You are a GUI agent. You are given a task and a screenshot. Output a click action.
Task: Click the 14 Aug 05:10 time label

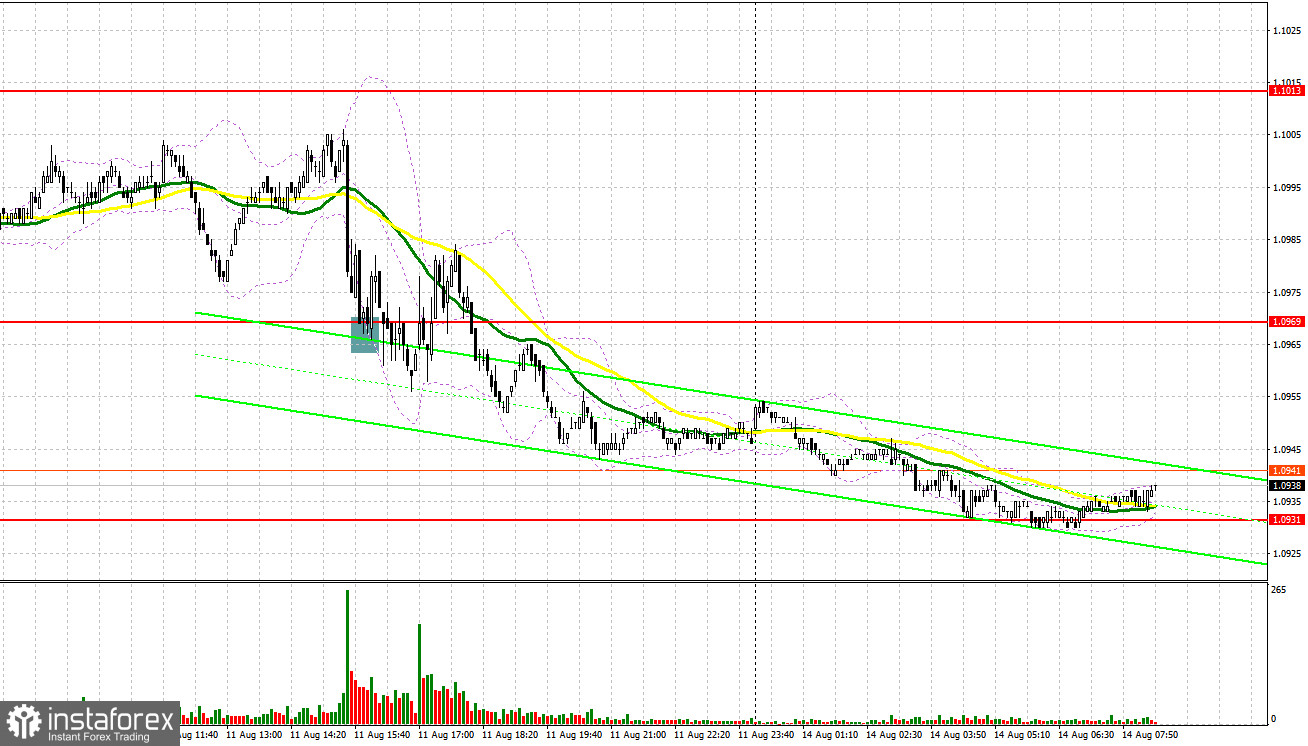(1022, 735)
